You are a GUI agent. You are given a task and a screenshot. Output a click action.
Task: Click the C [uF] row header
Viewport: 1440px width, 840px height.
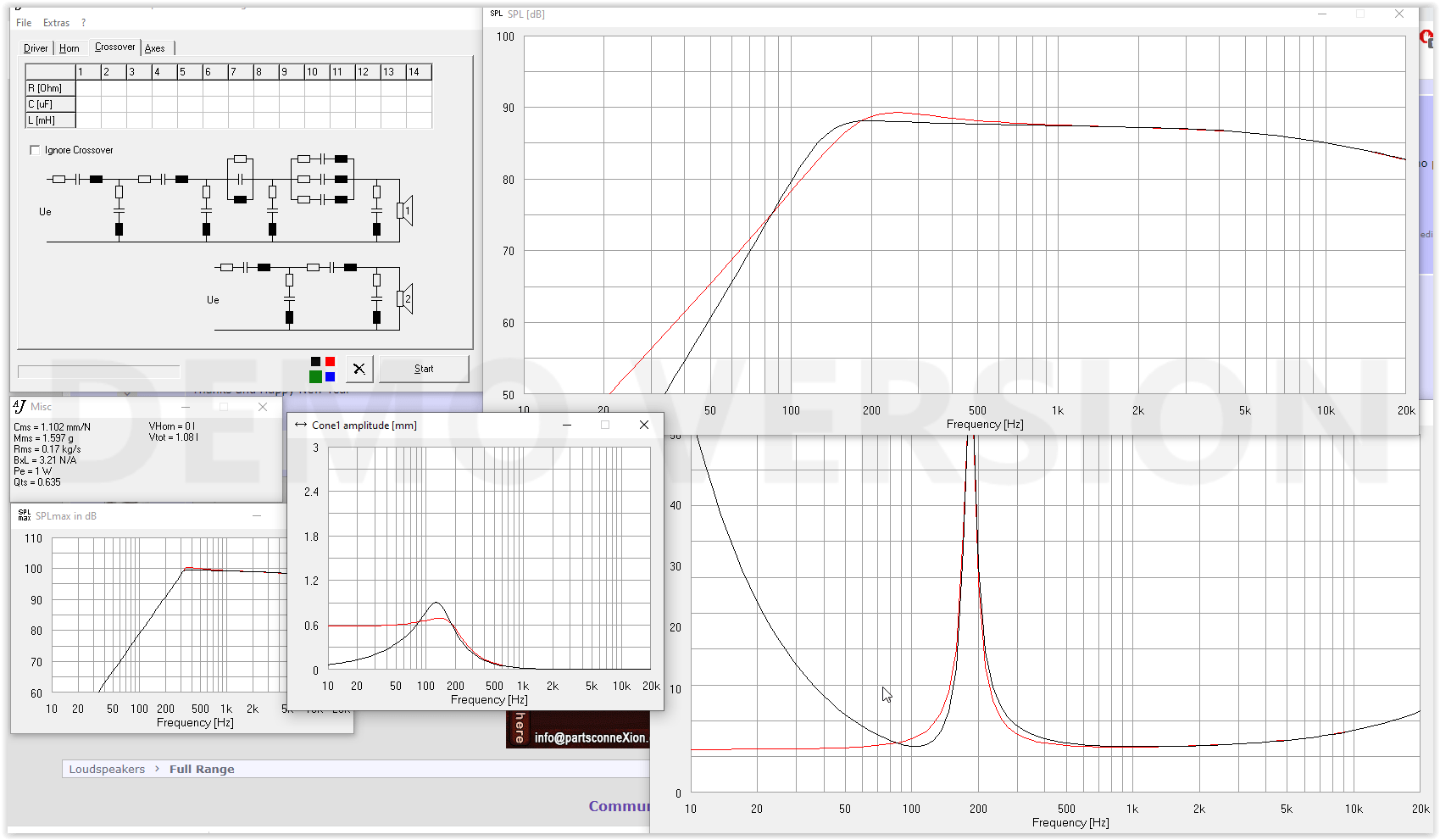click(51, 104)
